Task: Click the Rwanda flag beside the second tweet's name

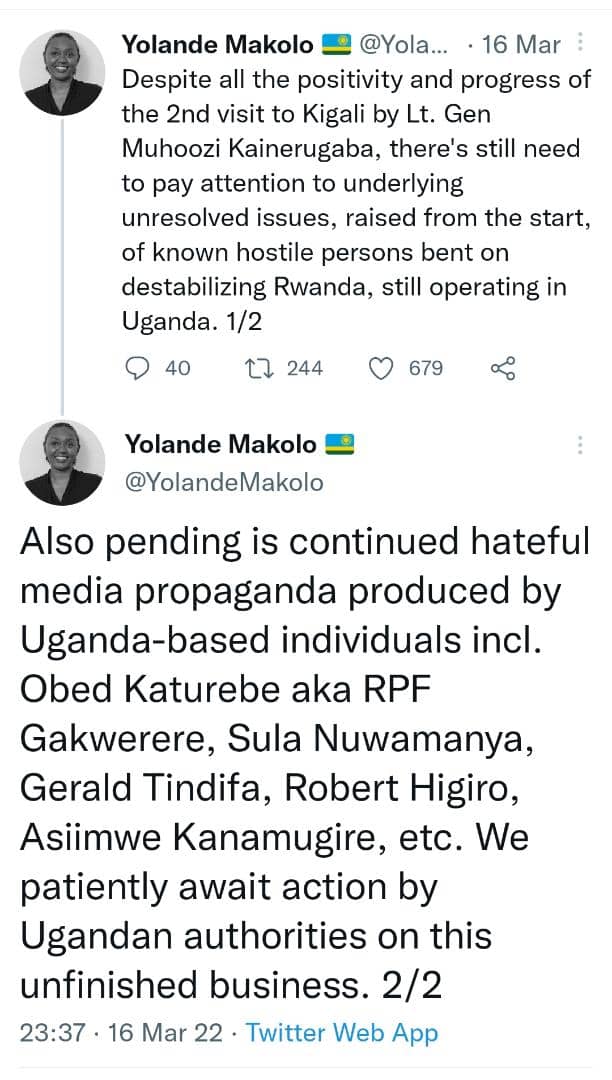Action: click(x=341, y=444)
